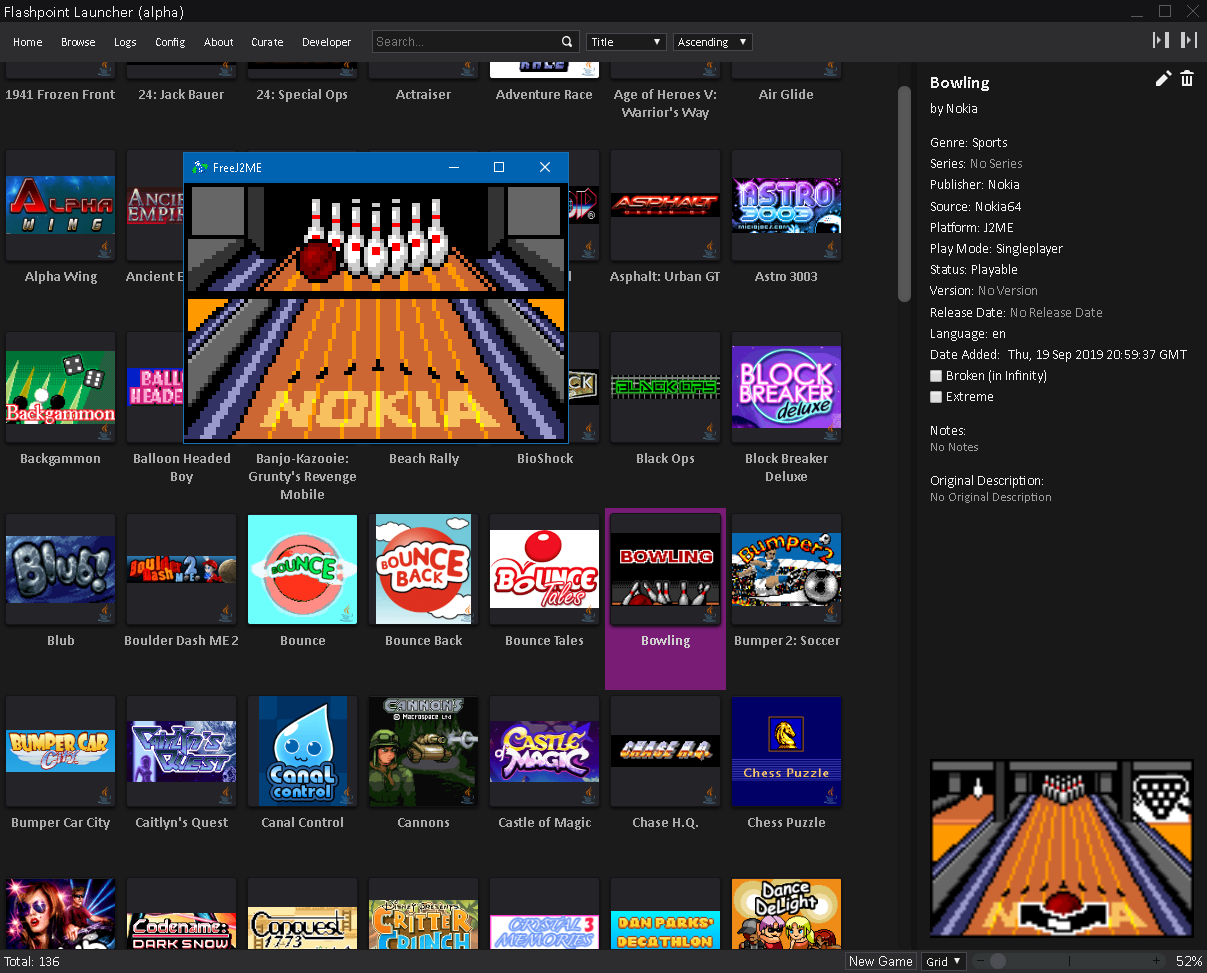The height and width of the screenshot is (973, 1207).
Task: Select the Cannons game icon
Action: [424, 751]
